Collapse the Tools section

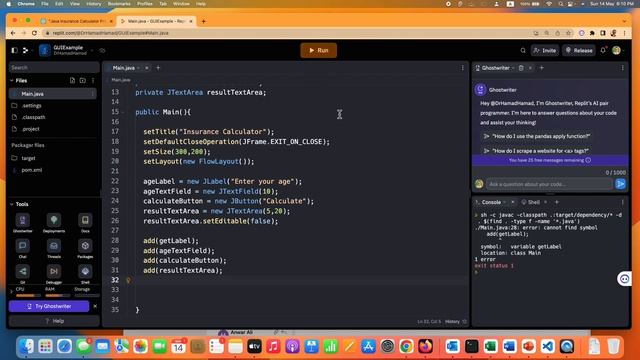11,204
